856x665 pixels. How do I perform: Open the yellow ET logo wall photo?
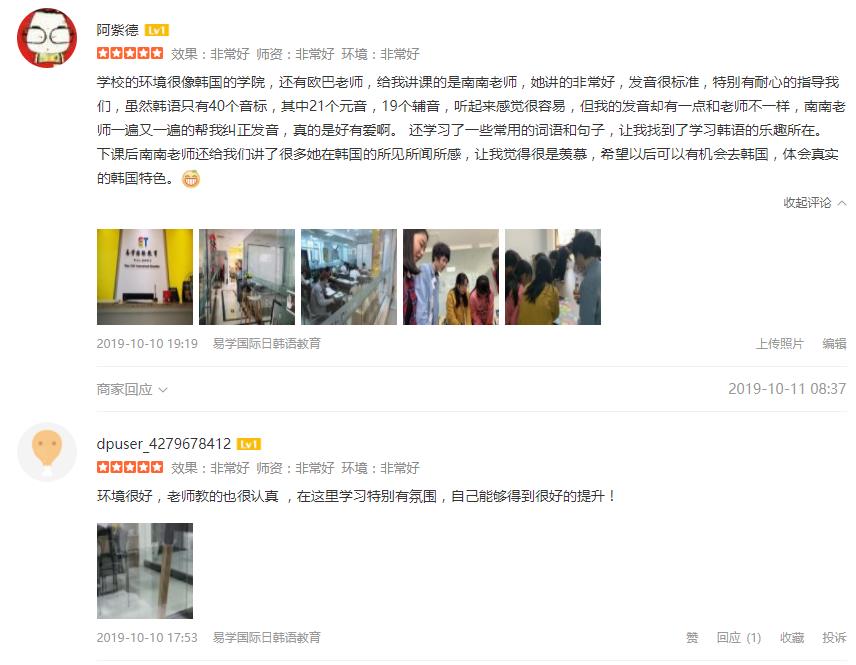pos(145,277)
